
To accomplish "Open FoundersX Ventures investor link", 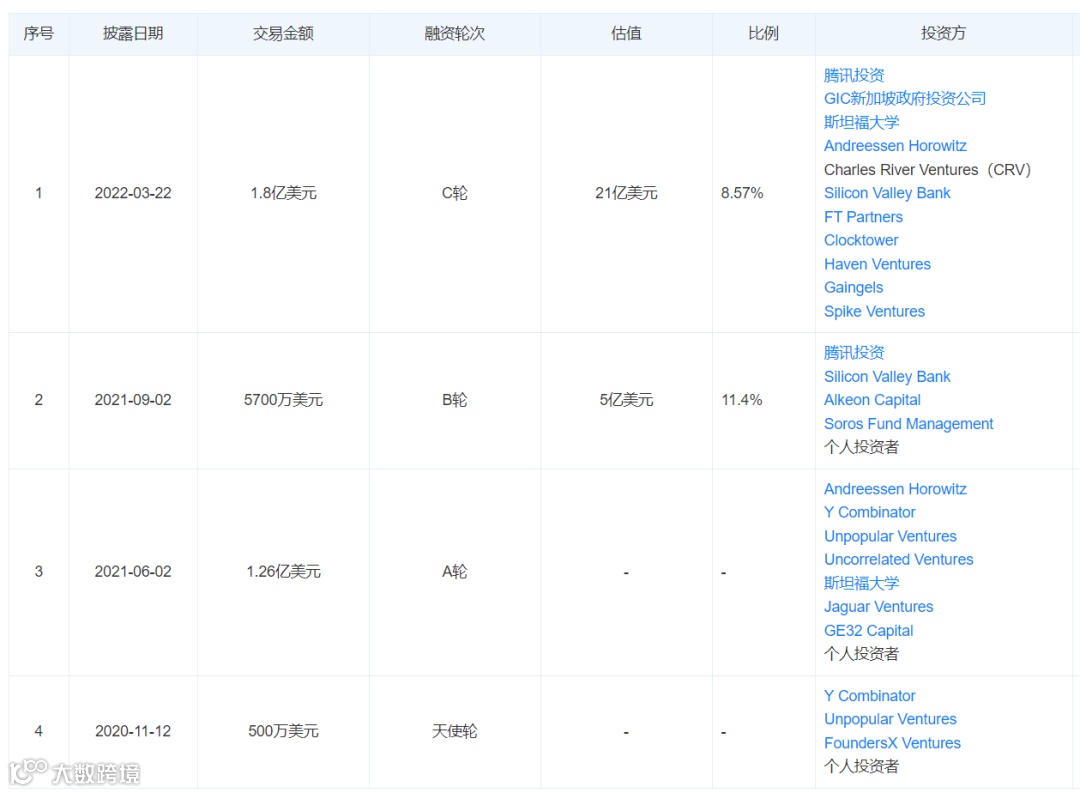I will 892,743.
